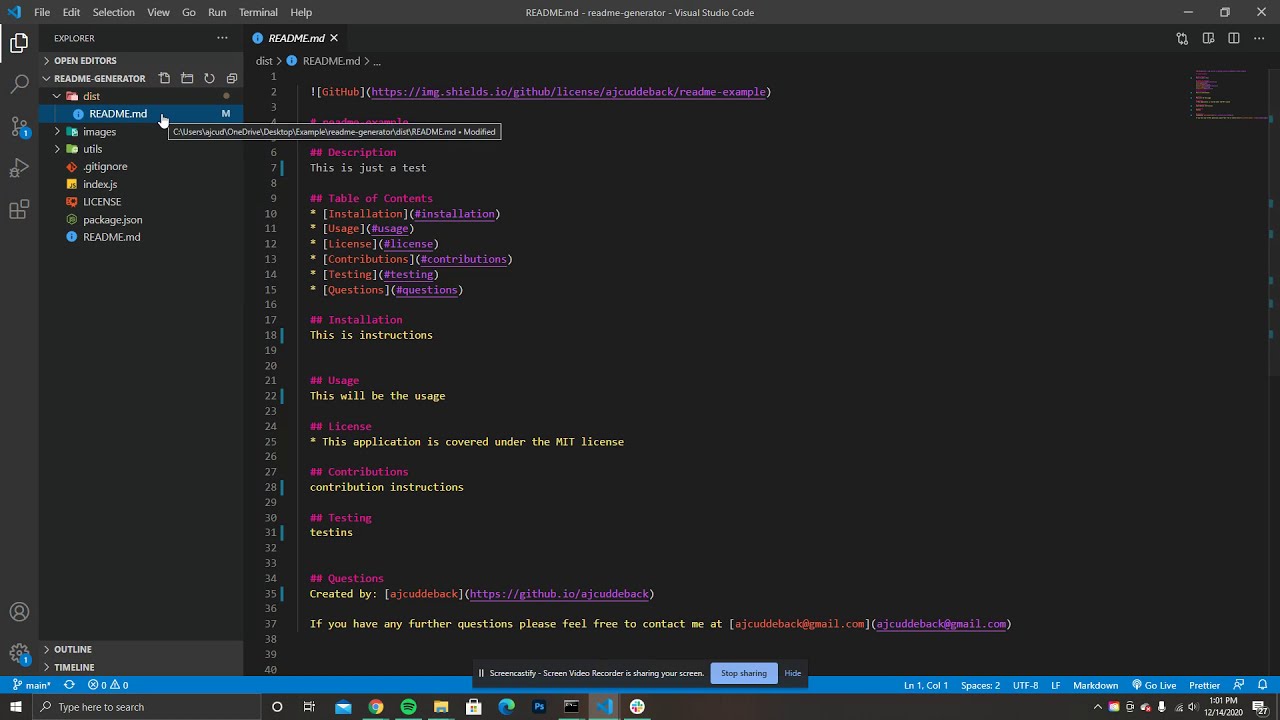Open package.json in explorer
1280x720 pixels.
[x=112, y=220]
